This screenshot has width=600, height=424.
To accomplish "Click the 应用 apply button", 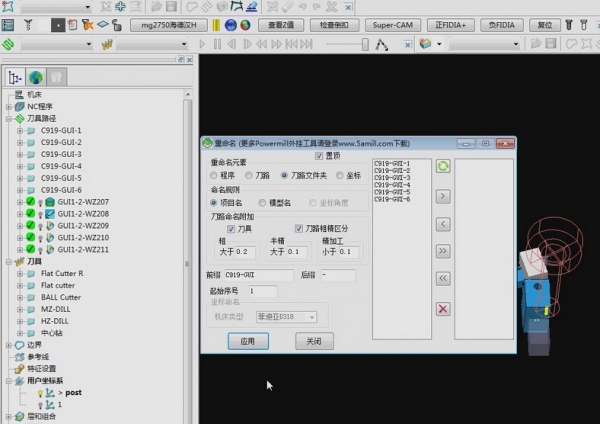I will click(248, 341).
